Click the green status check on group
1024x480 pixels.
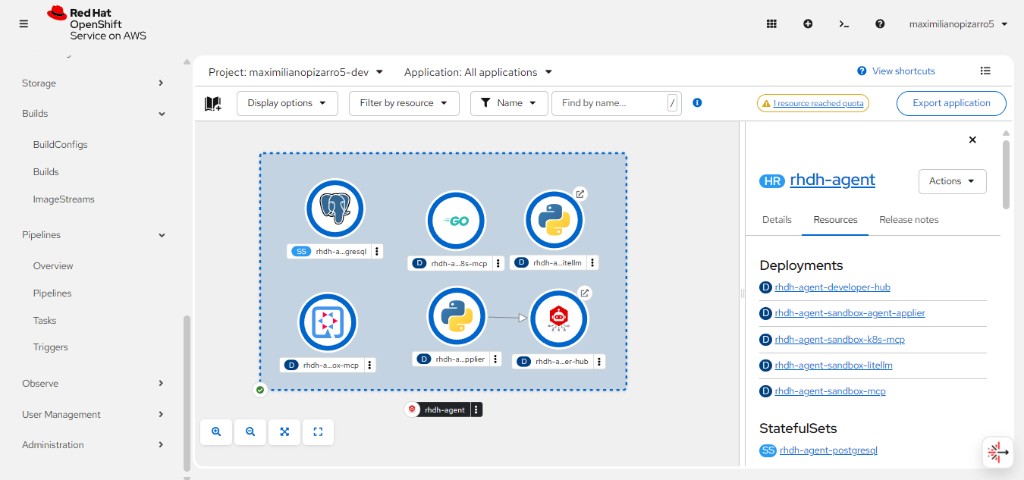click(x=260, y=390)
